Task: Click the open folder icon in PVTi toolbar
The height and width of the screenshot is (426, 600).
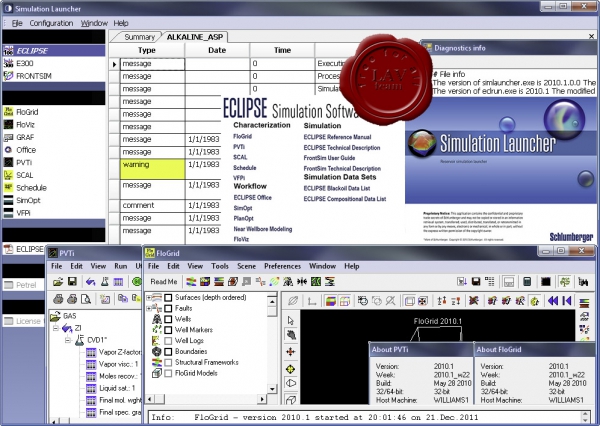Action: (58, 282)
